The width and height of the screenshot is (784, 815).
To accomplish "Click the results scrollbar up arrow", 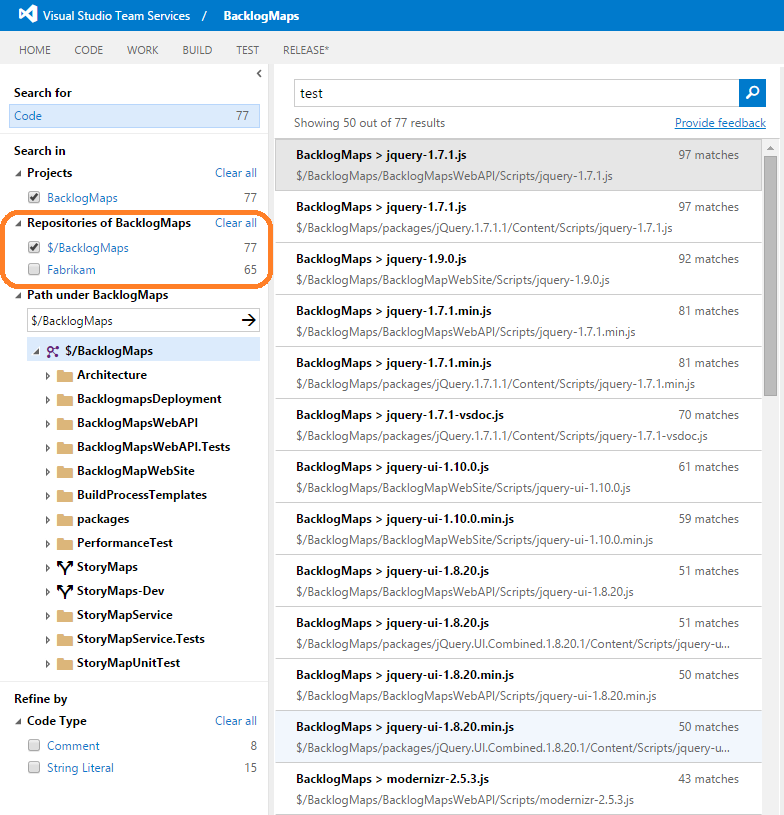I will (x=770, y=149).
